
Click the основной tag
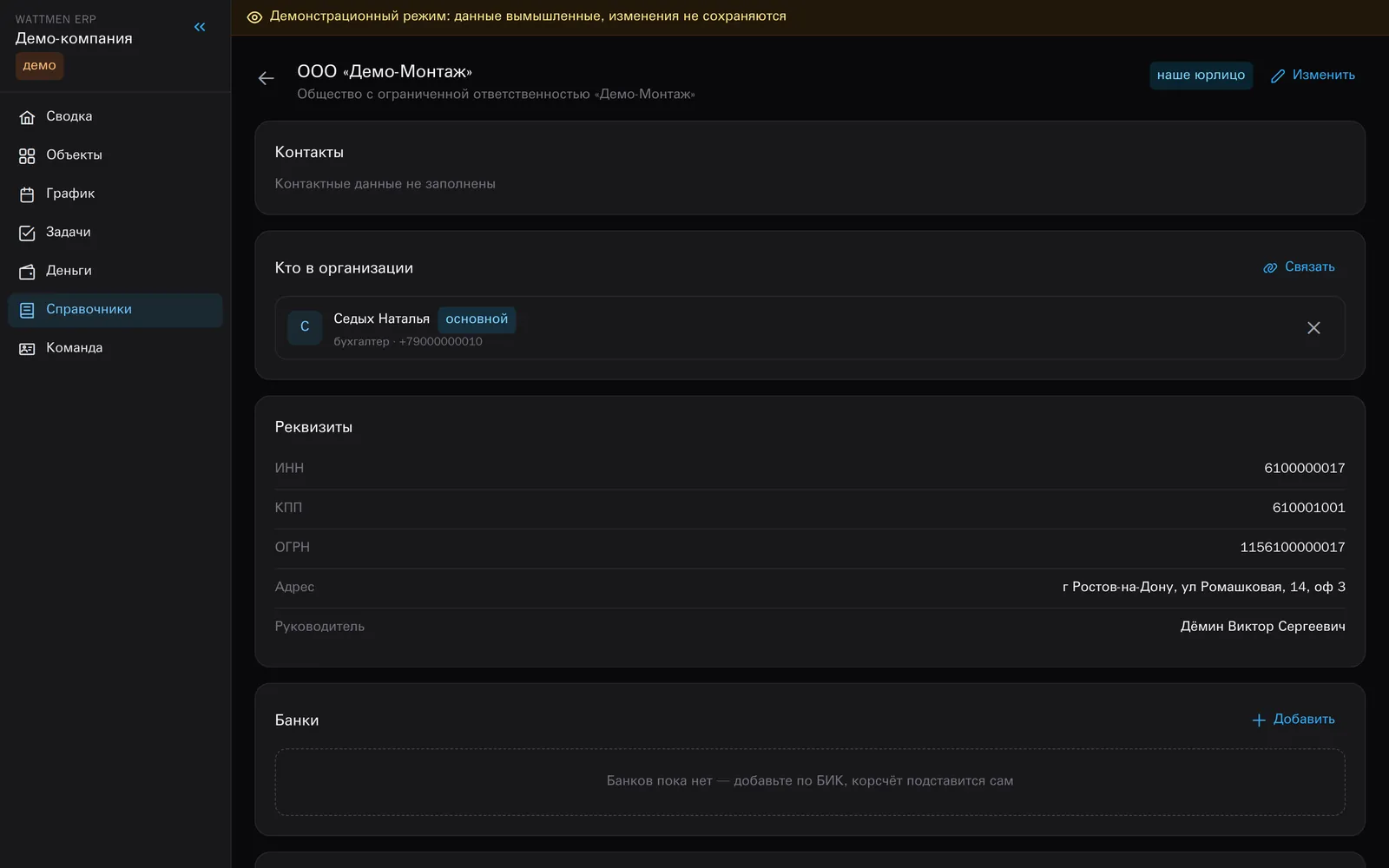[x=477, y=319]
